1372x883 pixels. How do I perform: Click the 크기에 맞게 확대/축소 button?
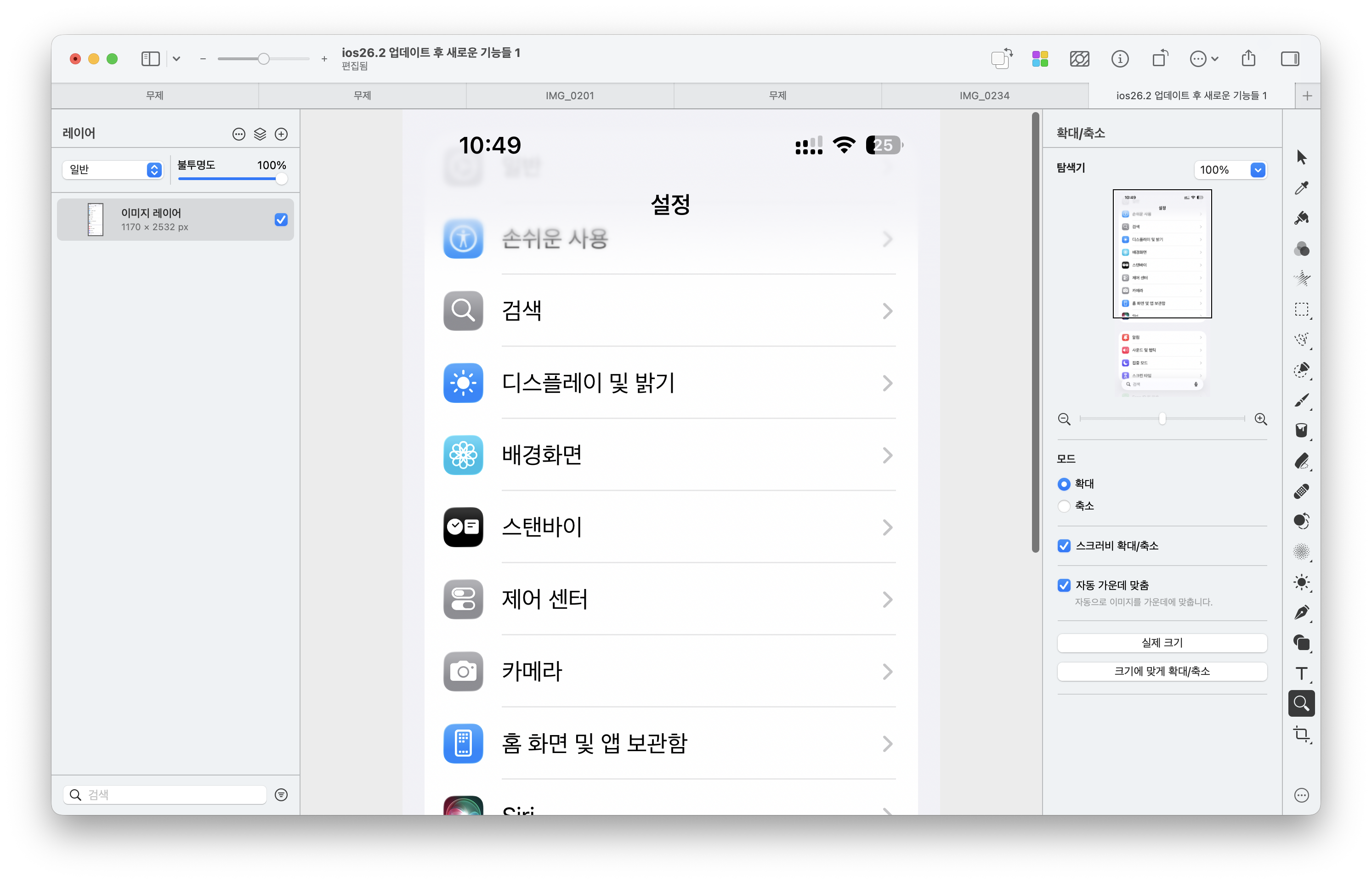click(1162, 671)
